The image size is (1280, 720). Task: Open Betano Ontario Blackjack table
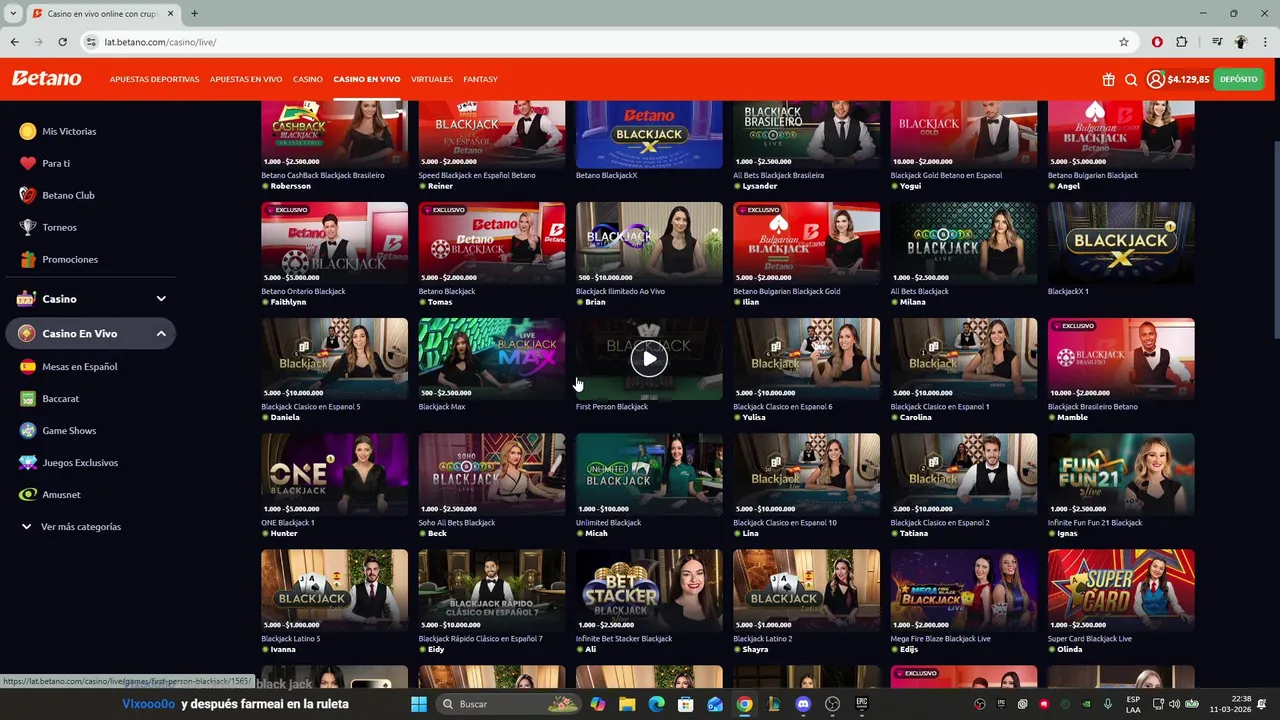pyautogui.click(x=334, y=243)
